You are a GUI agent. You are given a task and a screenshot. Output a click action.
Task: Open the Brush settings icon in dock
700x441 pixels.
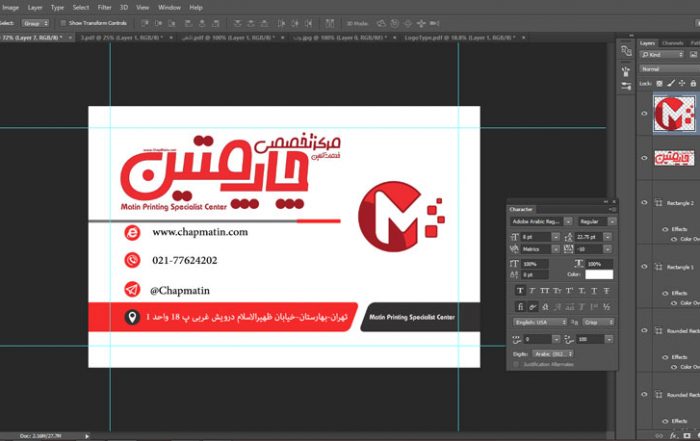pos(626,86)
